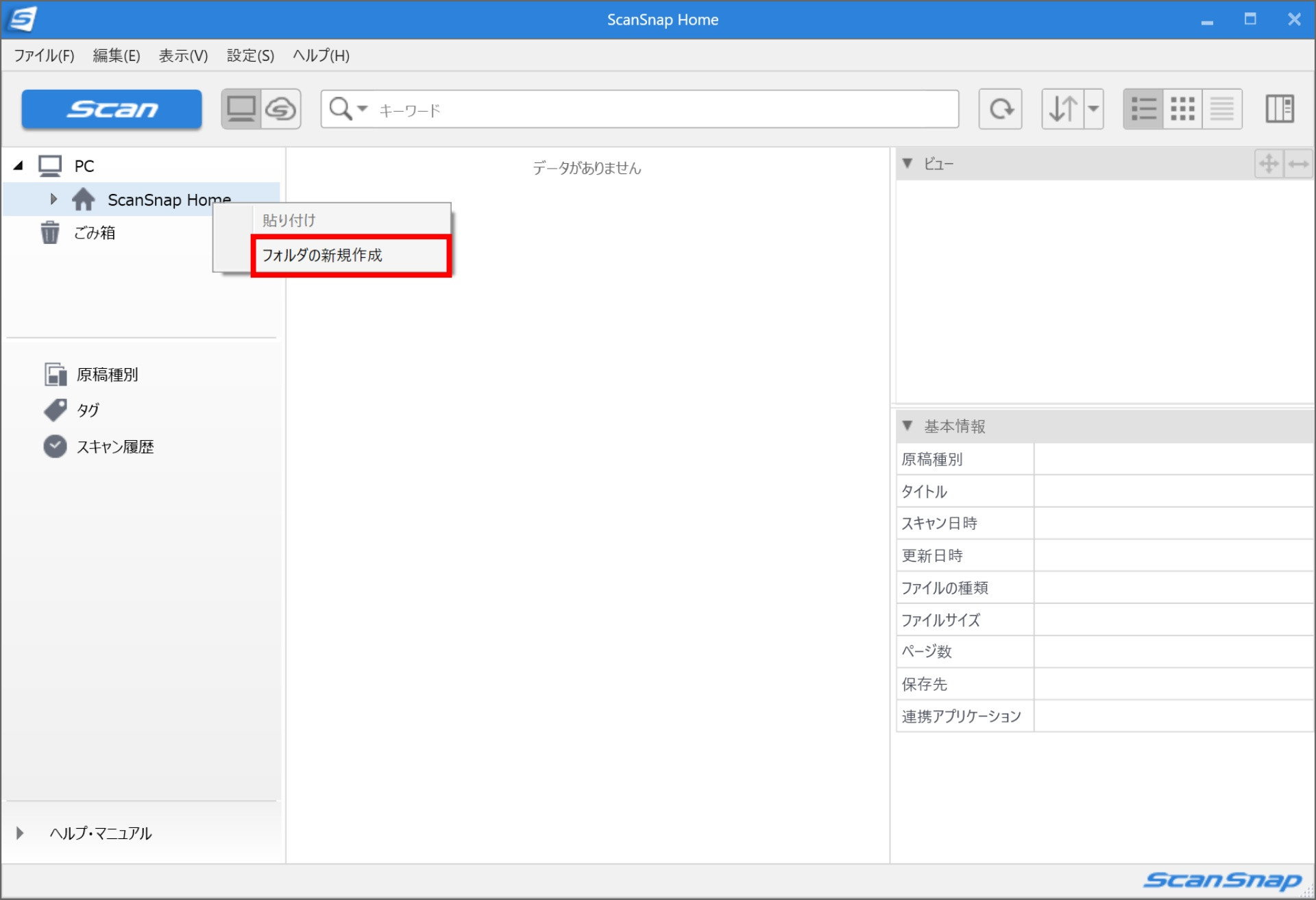1316x900 pixels.
Task: Expand the ScanSnap Home folder node
Action: coord(53,199)
